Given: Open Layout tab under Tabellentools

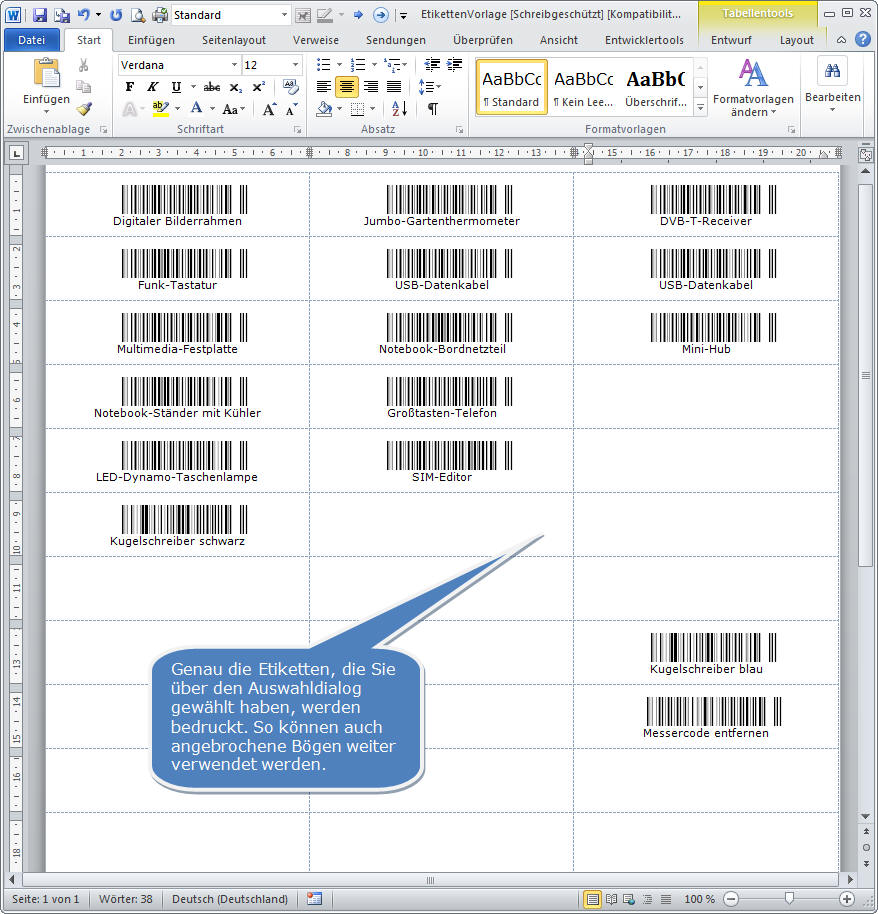Looking at the screenshot, I should click(x=796, y=40).
